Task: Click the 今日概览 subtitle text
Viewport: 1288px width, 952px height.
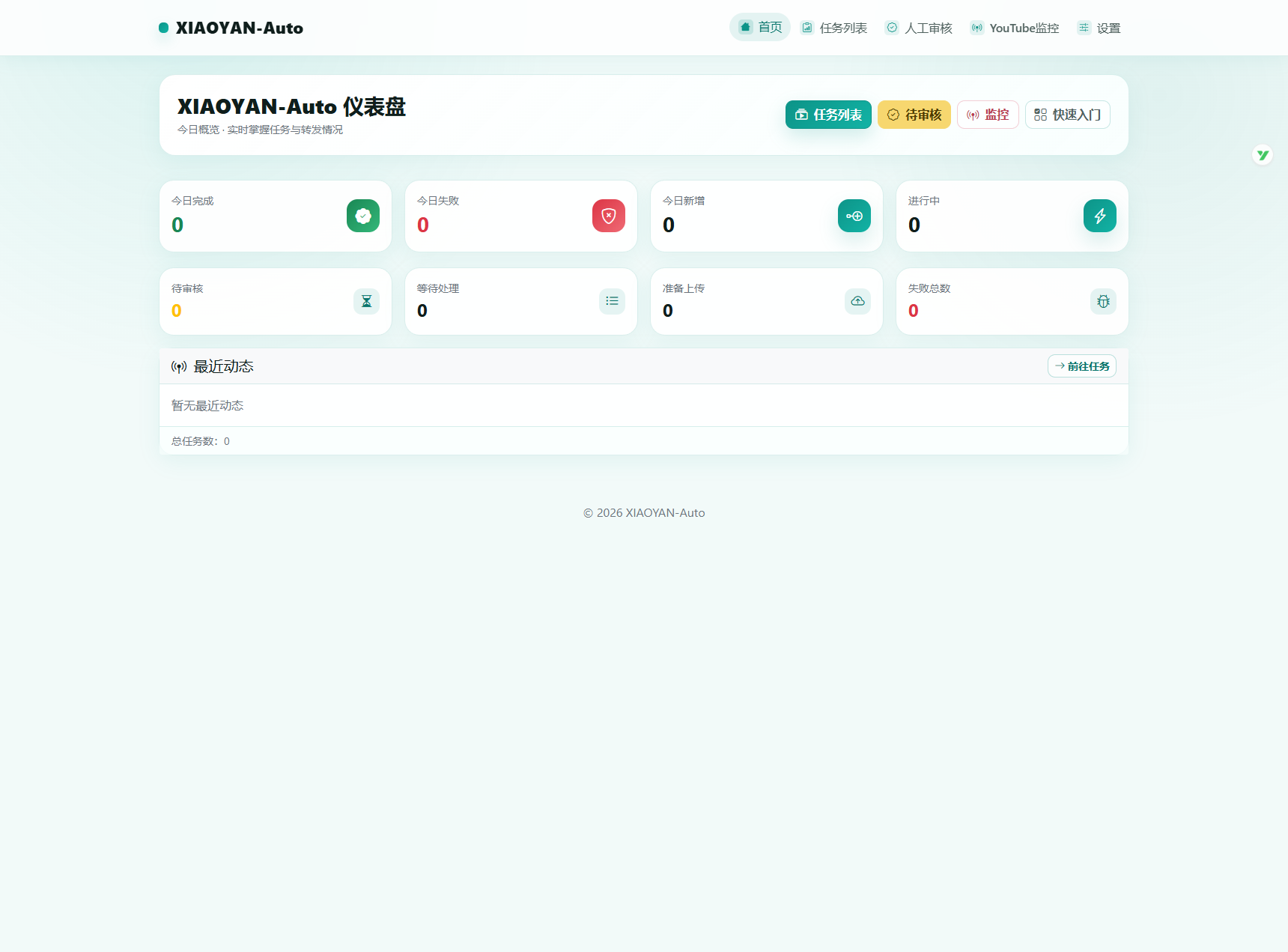Action: click(x=260, y=130)
